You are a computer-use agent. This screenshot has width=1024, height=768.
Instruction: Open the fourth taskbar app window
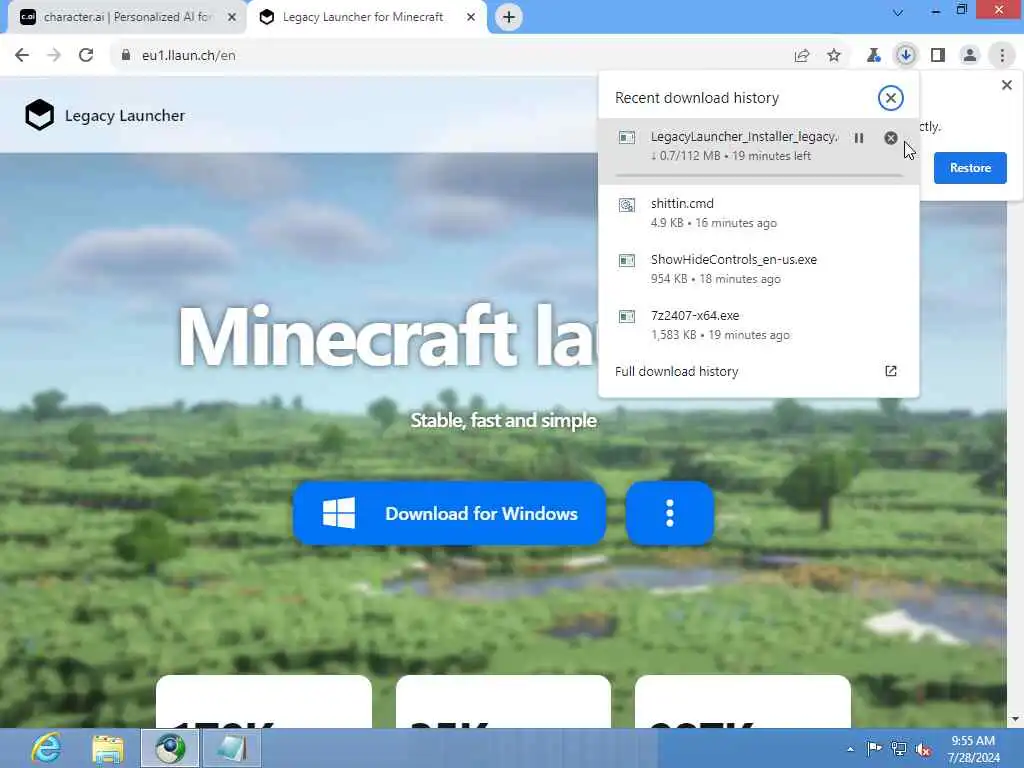232,748
